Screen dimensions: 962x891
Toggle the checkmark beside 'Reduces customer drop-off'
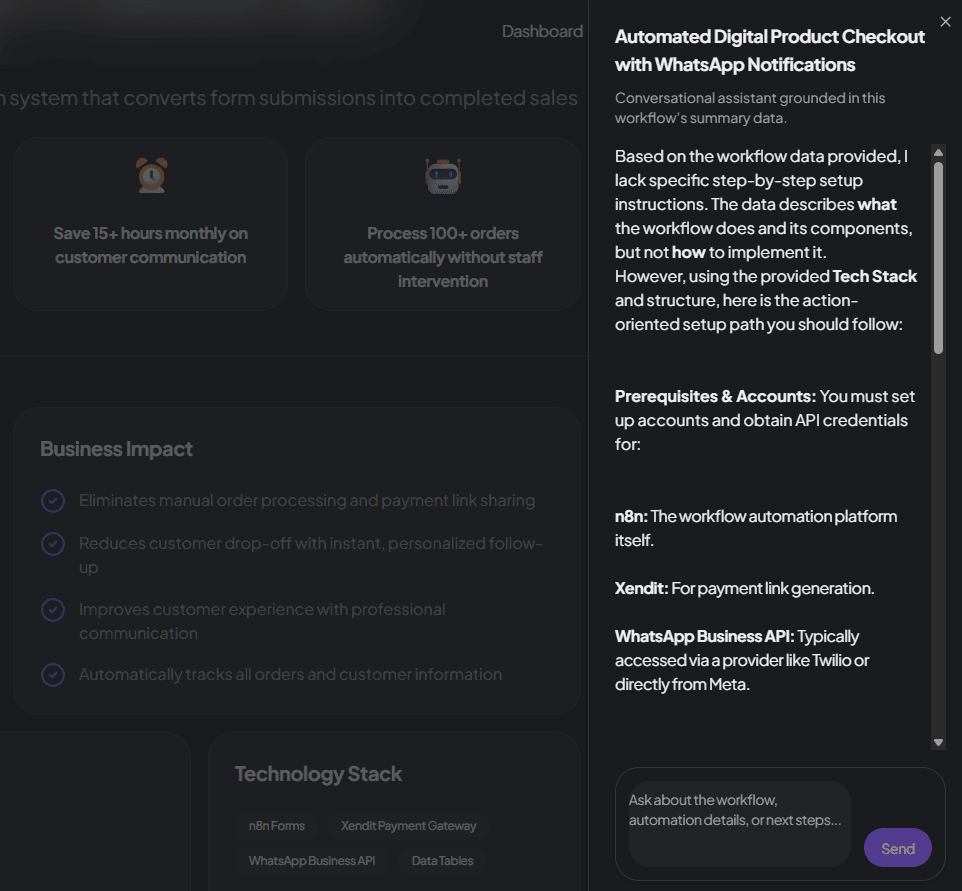(53, 543)
